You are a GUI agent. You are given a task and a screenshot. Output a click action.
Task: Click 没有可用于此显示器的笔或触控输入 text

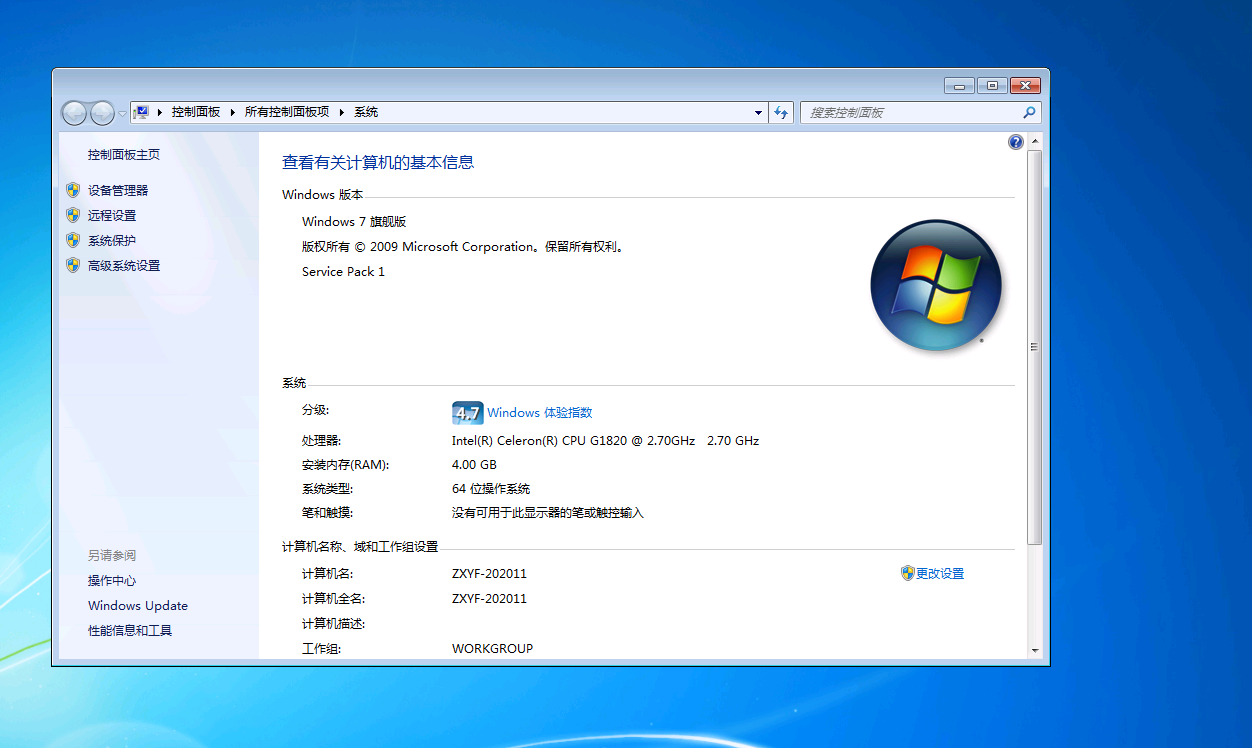coord(548,513)
